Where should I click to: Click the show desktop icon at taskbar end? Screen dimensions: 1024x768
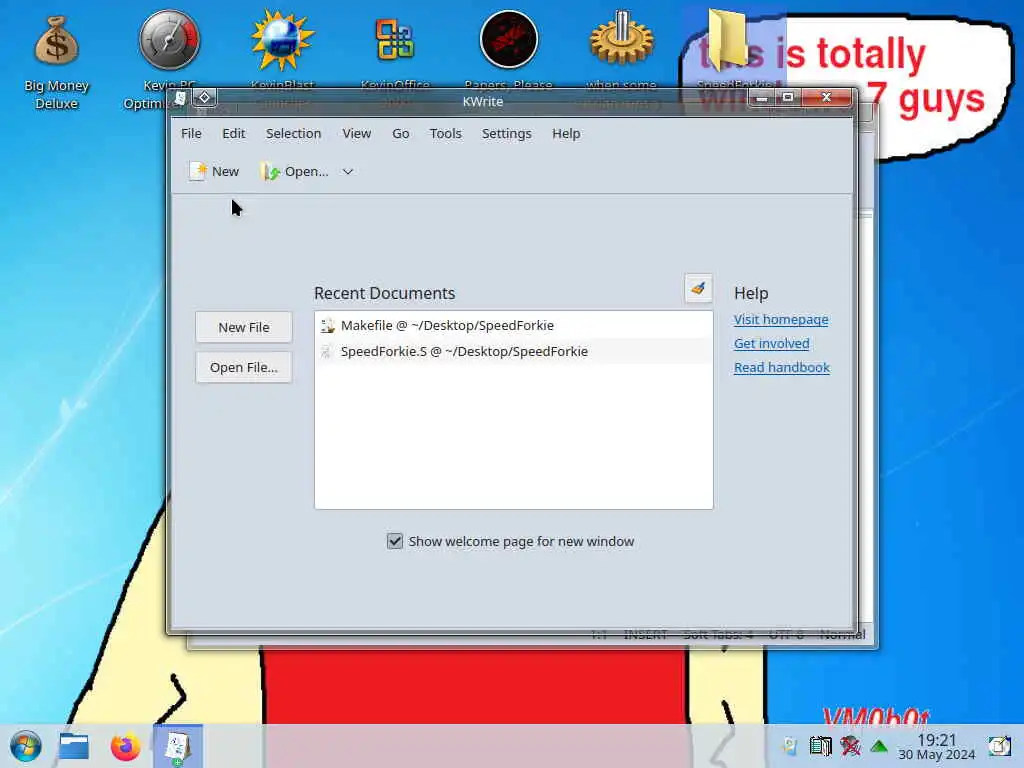999,746
